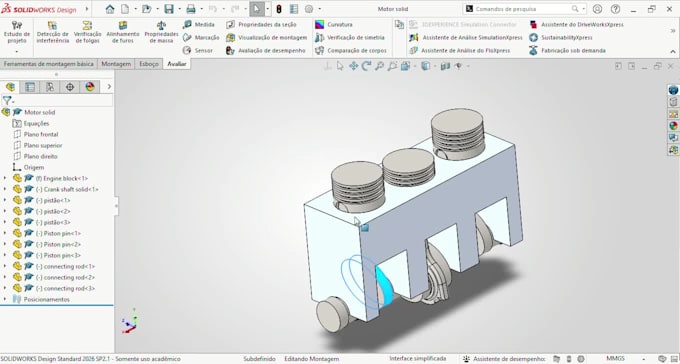Launch Assistente de Análise SimulationXpress
680x364 pixels.
click(466, 38)
